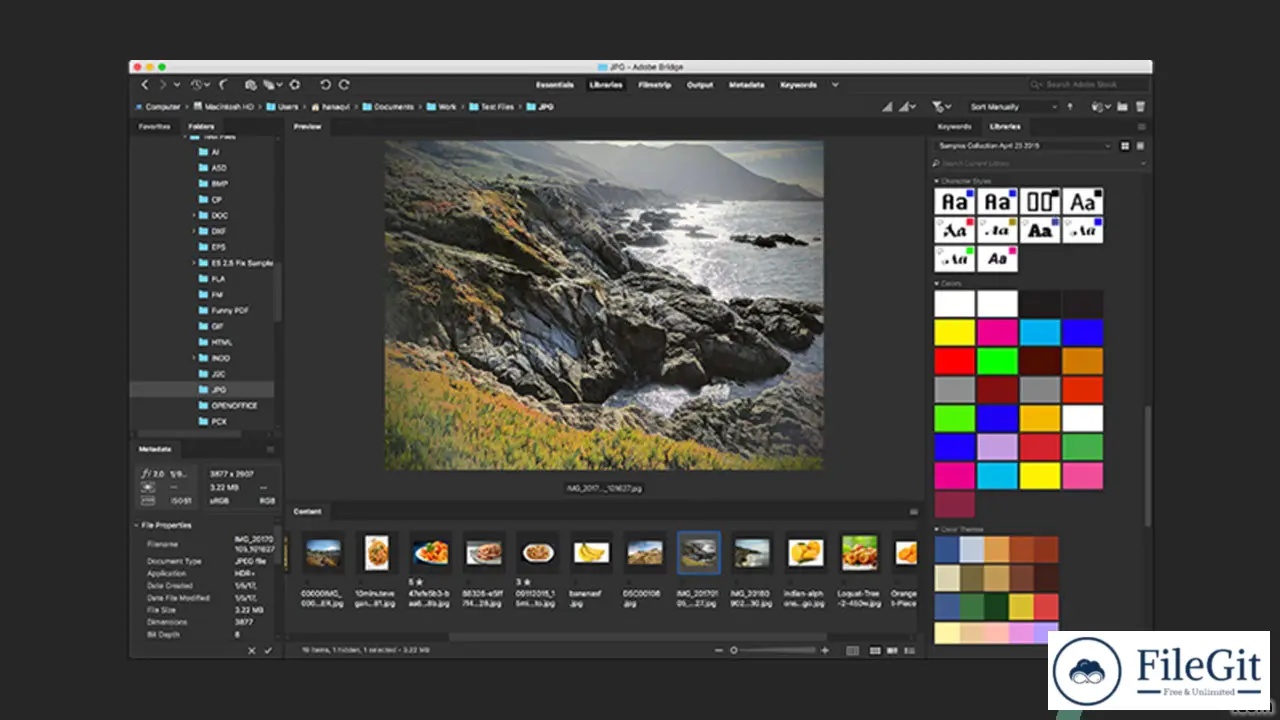The width and height of the screenshot is (1280, 720).
Task: Expand the DOC folder
Action: pos(194,215)
